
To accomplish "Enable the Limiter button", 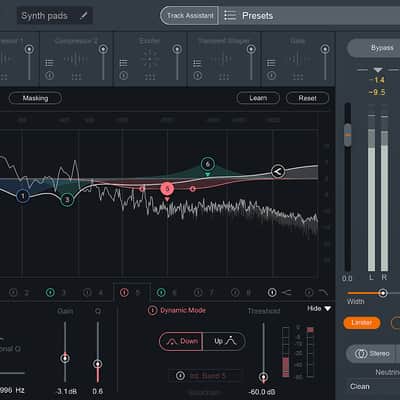I will [x=362, y=323].
